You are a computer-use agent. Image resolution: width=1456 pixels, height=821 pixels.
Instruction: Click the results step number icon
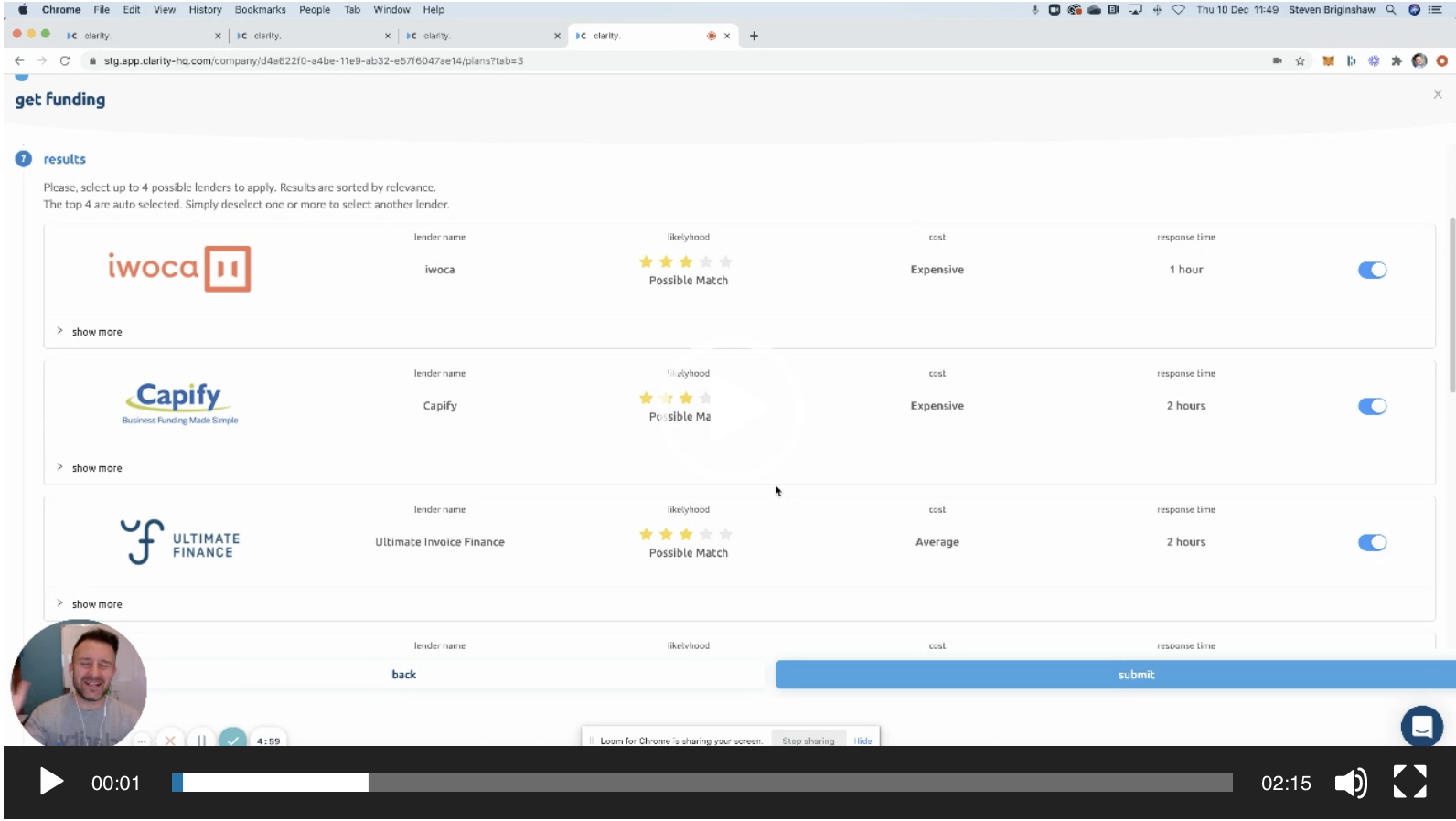(x=24, y=159)
